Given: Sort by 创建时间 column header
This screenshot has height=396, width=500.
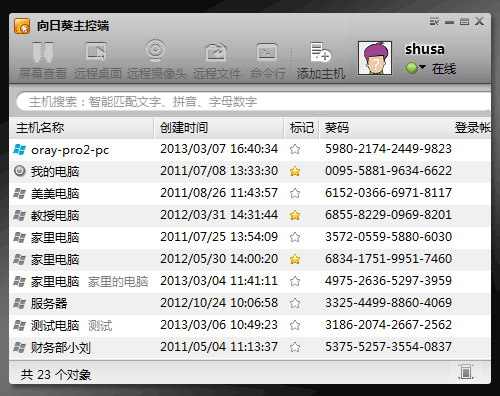Looking at the screenshot, I should [x=219, y=128].
